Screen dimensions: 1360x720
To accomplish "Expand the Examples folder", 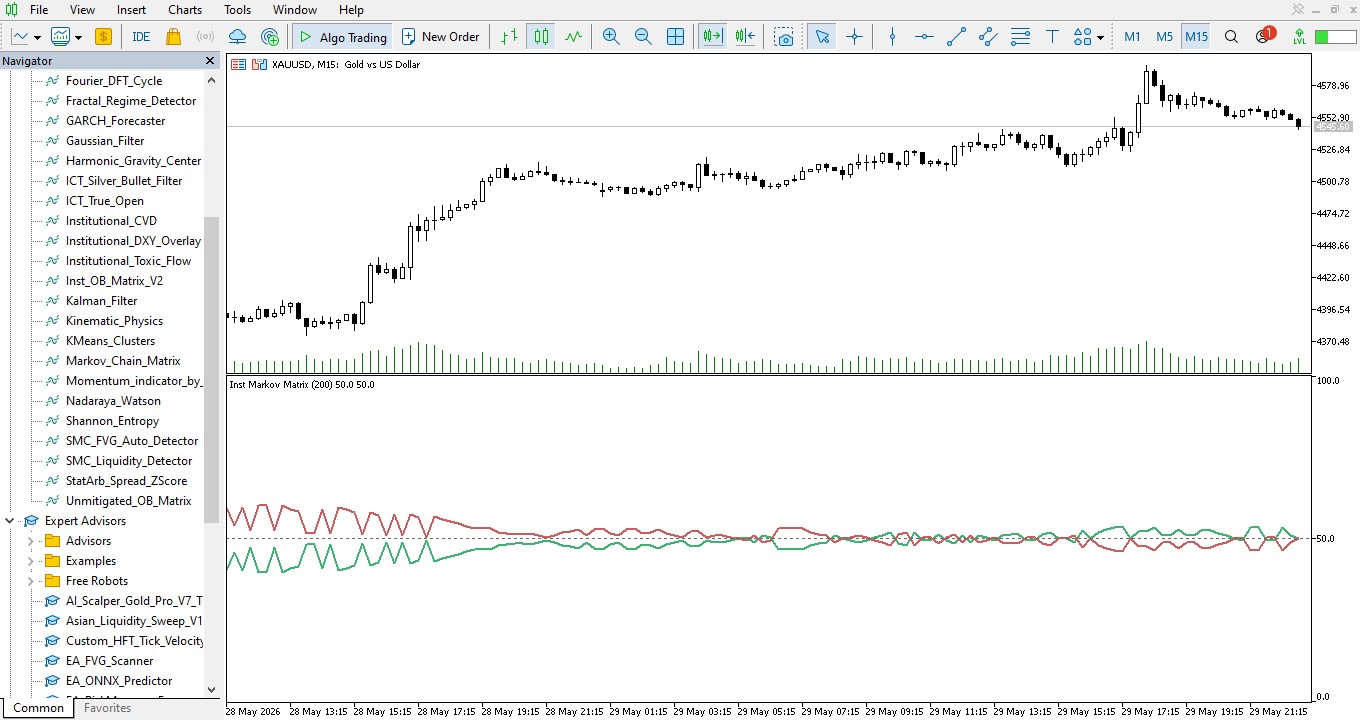I will 30,561.
